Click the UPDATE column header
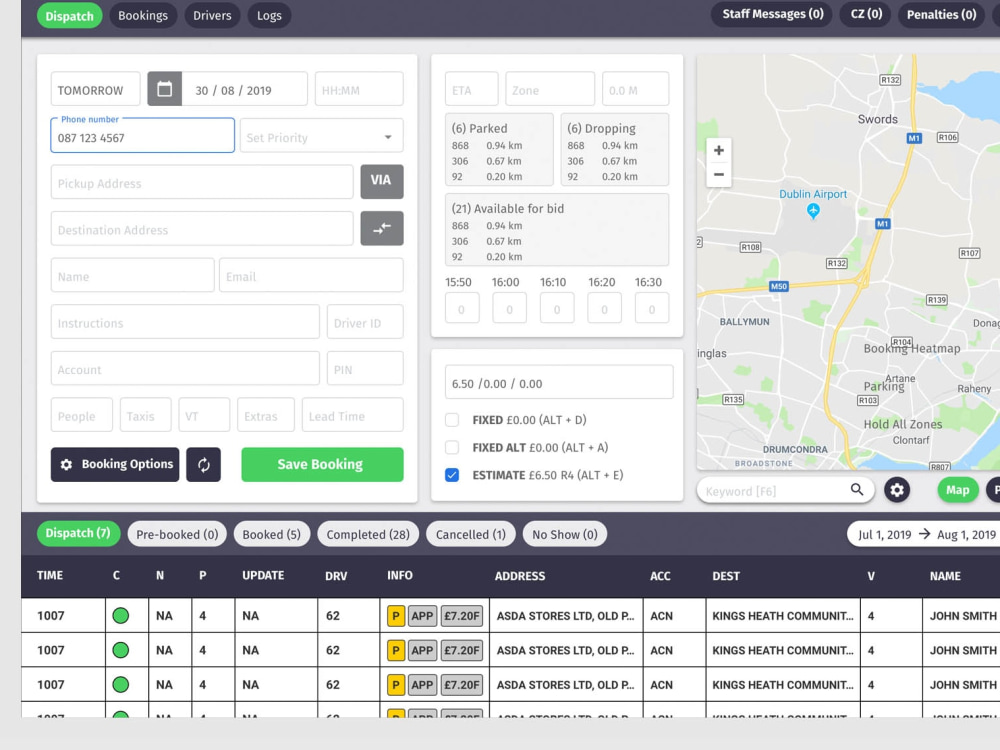1000x750 pixels. coord(263,575)
